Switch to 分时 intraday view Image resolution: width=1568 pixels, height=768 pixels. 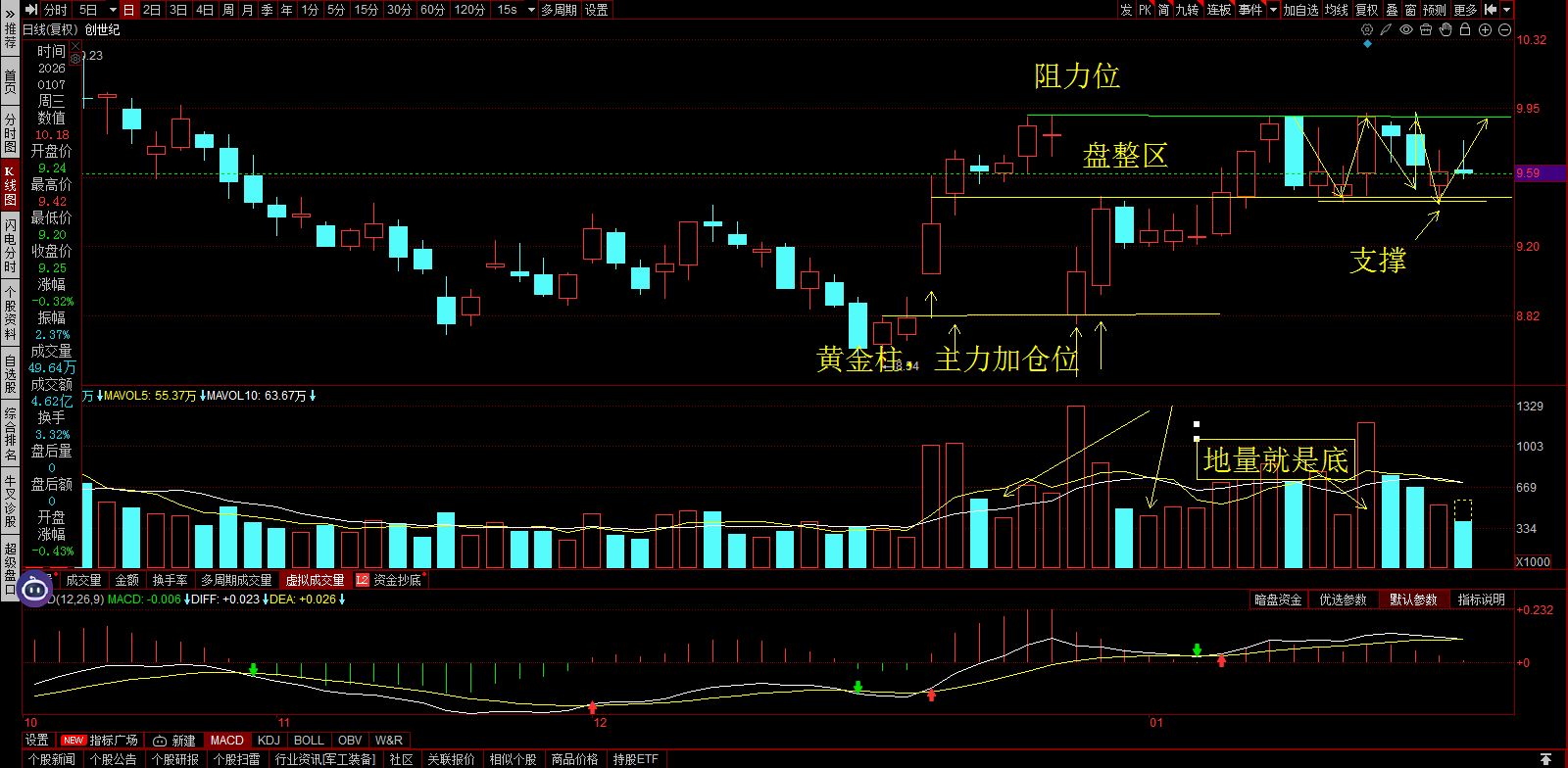point(56,10)
